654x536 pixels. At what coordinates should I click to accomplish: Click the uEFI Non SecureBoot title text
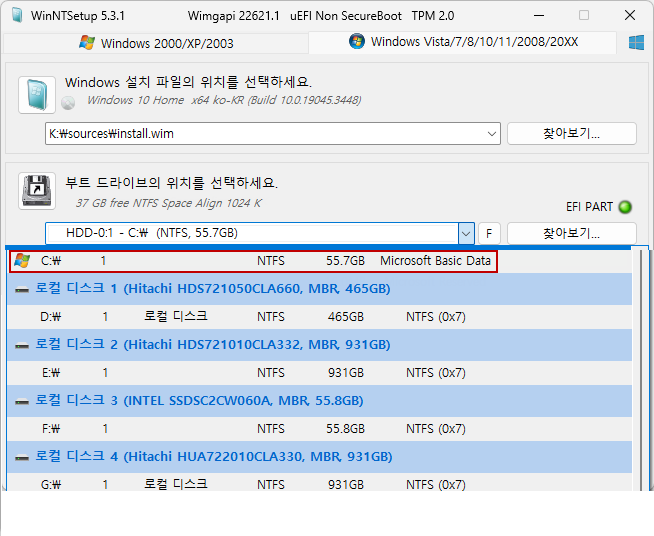[x=346, y=16]
